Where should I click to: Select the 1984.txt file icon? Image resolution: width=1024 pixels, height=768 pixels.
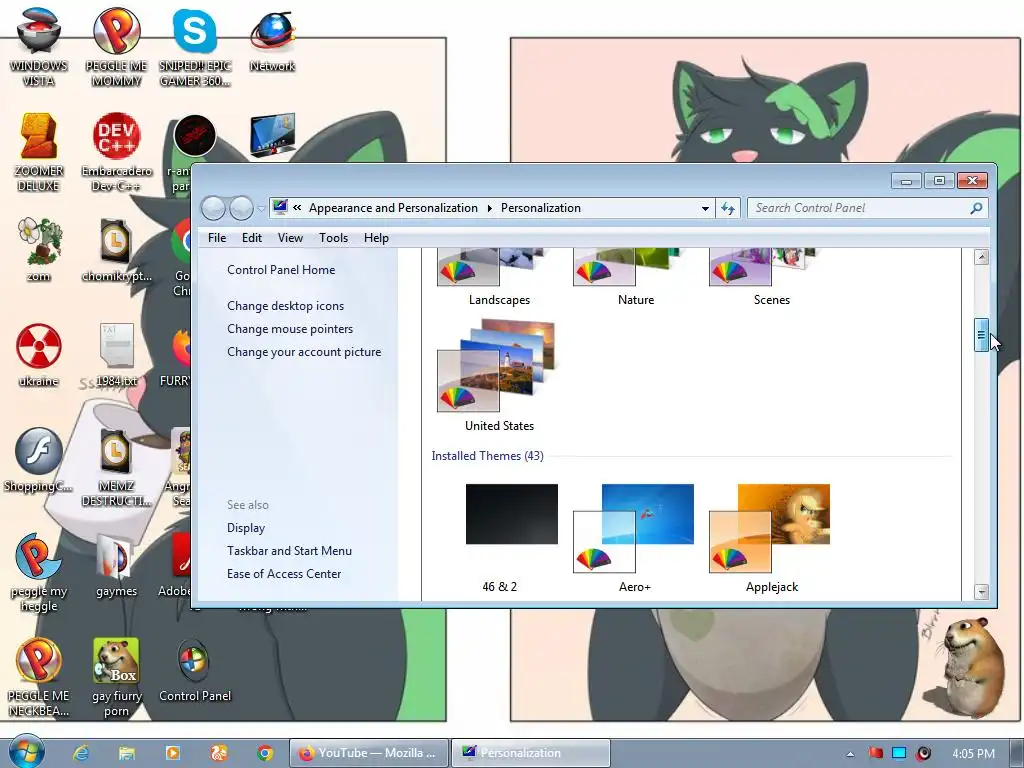(116, 355)
